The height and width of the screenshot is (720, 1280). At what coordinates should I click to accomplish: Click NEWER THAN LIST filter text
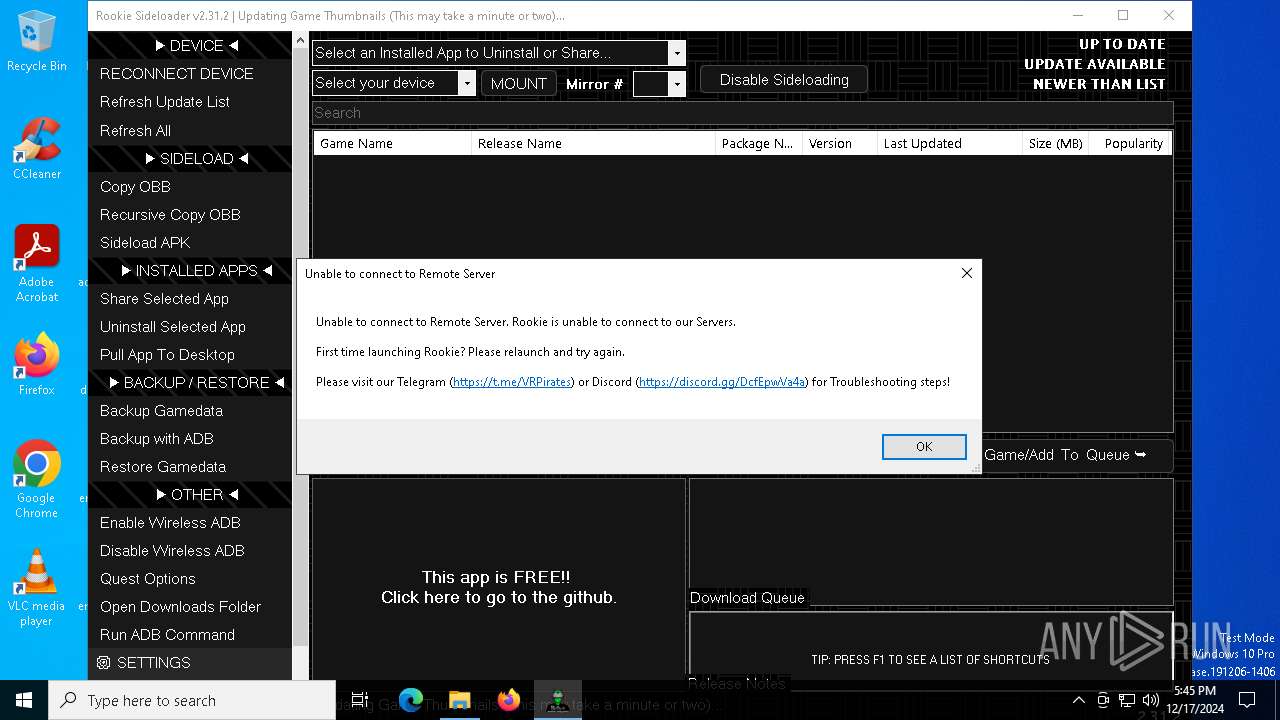pos(1099,84)
